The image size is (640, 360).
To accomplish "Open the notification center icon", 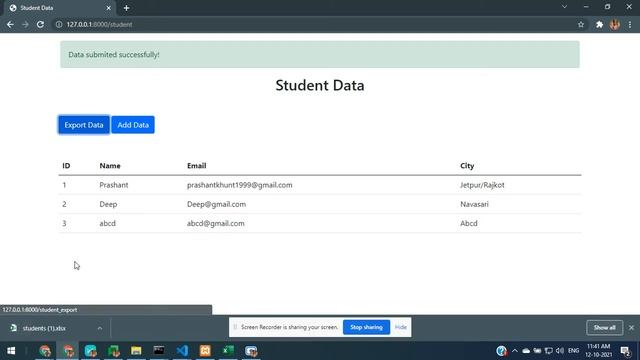I will point(626,351).
